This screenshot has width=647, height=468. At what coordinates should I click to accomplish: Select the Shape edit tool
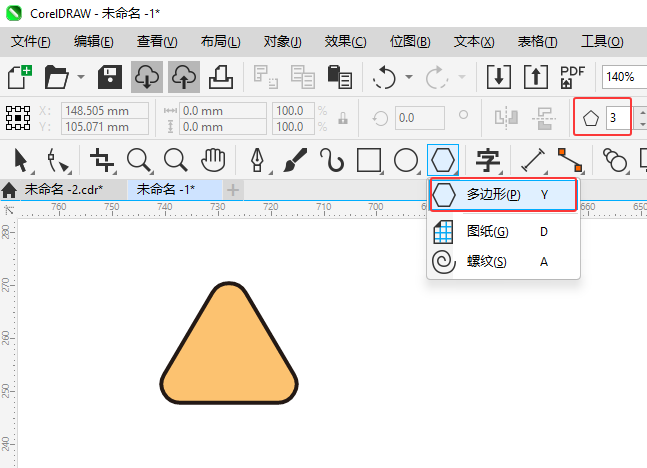tap(57, 161)
